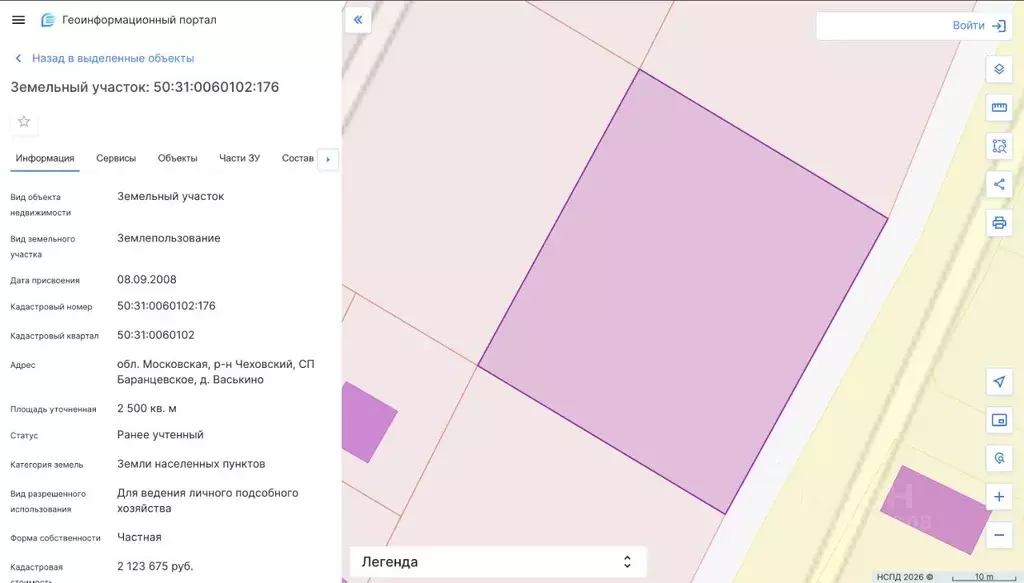
Task: Go back via Назад в выделенные объекты
Action: [112, 59]
